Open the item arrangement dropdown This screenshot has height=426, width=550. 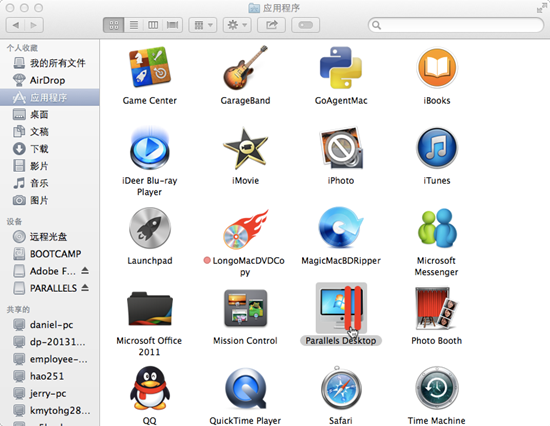pos(203,25)
